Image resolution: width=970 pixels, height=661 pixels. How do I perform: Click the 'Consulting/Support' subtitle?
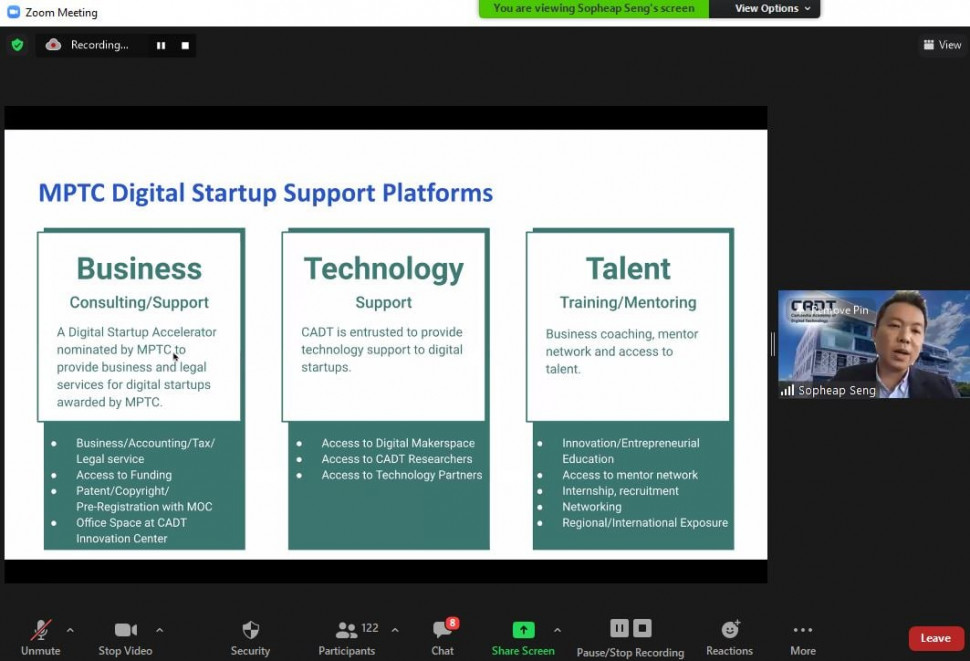(x=139, y=302)
